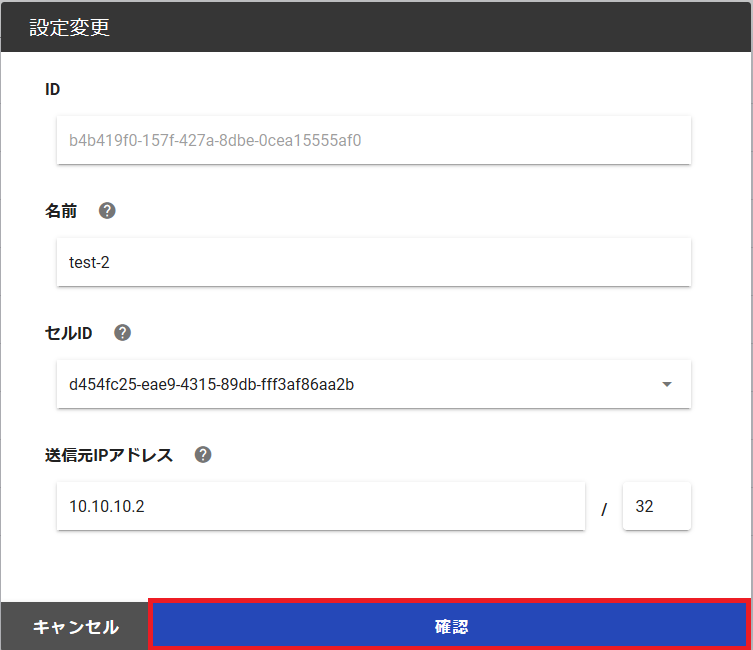Click the ID label
The image size is (753, 650).
(x=52, y=89)
